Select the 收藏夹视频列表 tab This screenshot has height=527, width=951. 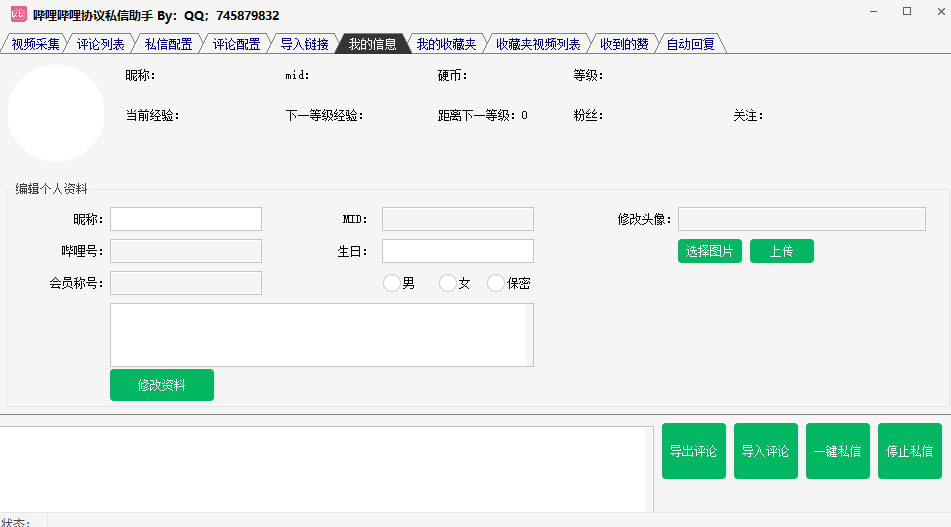coord(537,44)
